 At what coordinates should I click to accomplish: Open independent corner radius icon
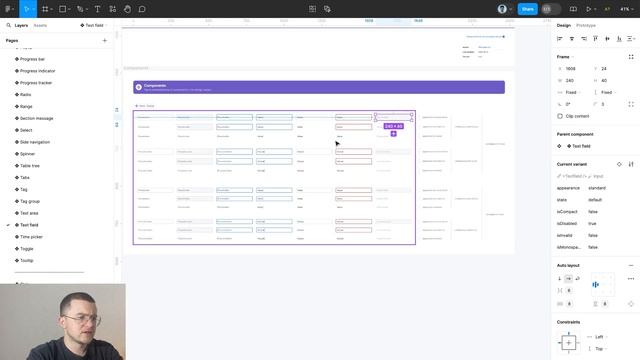pos(631,104)
